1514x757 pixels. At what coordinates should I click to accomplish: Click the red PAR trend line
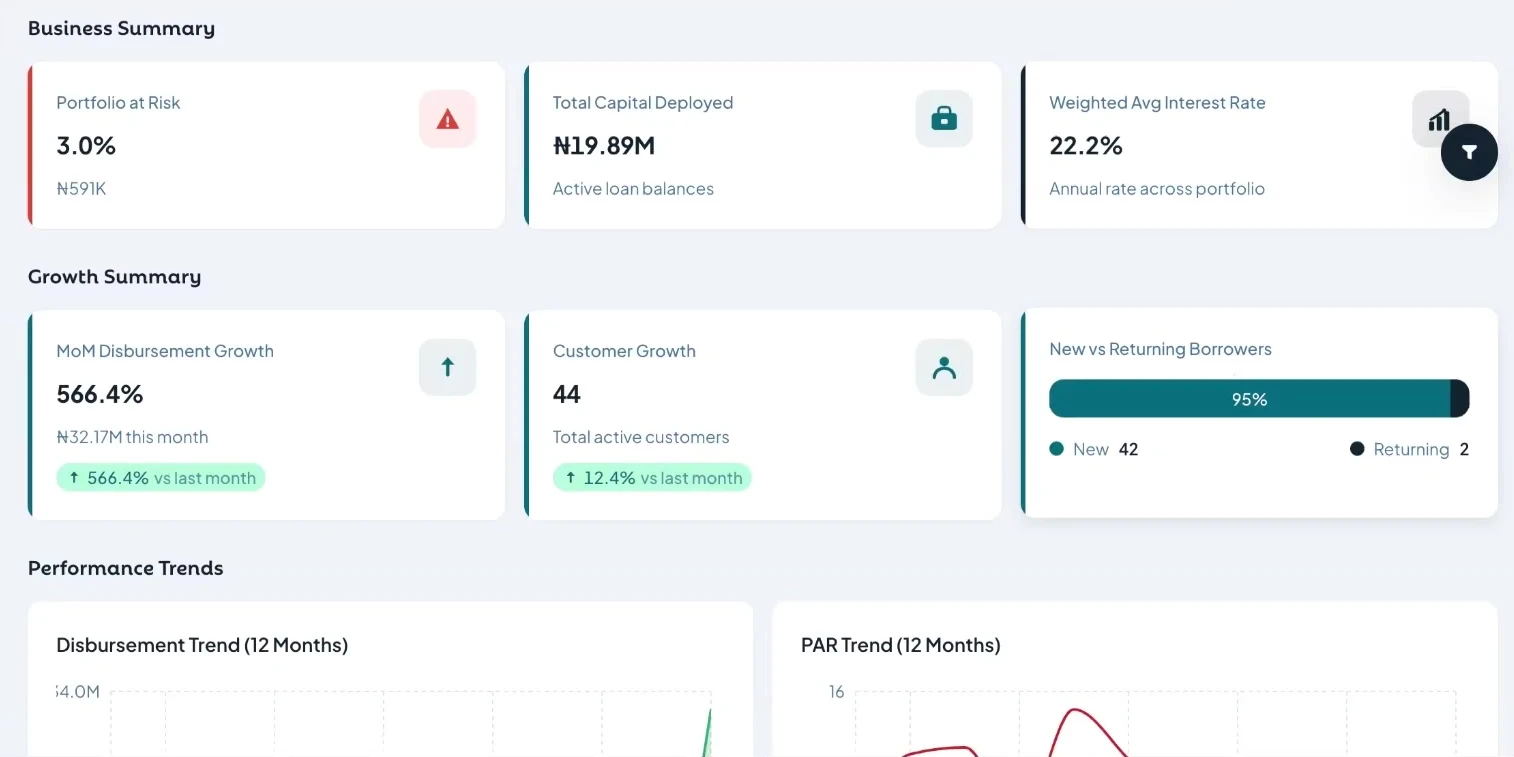(1075, 711)
